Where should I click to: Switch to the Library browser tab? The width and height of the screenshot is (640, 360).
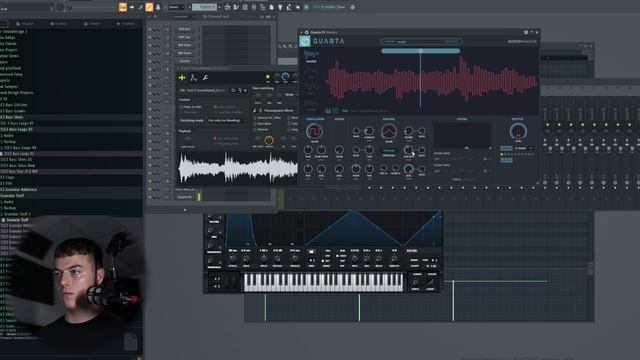coord(92,24)
